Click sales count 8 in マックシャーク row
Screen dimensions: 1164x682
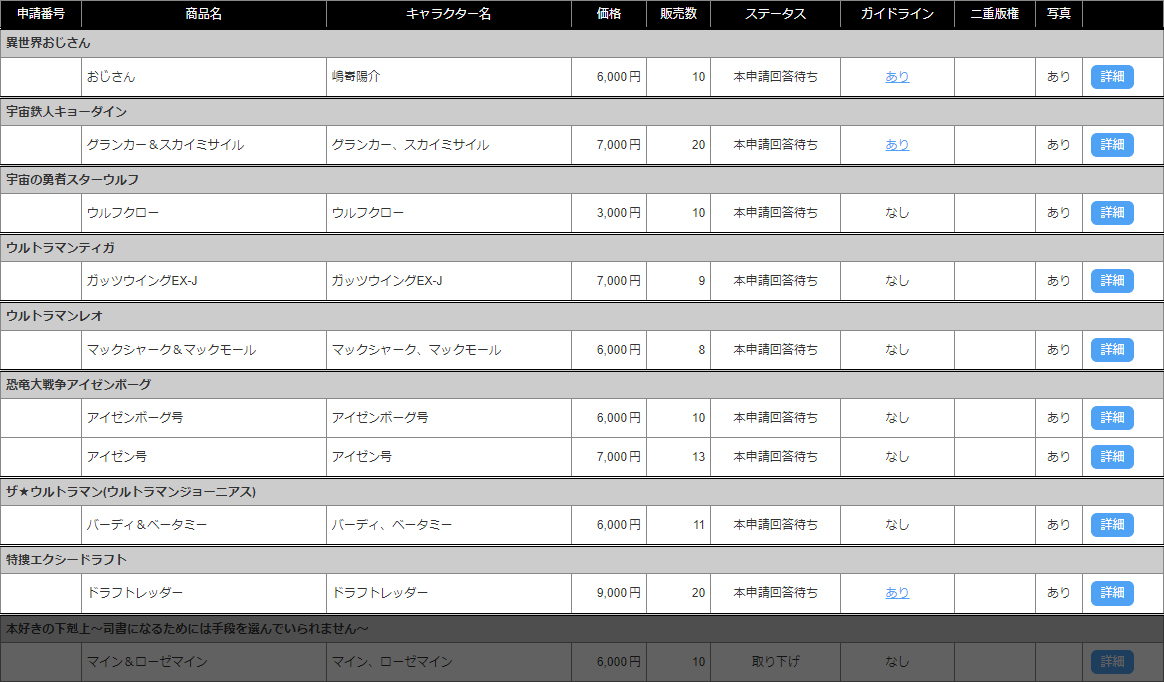click(x=701, y=350)
